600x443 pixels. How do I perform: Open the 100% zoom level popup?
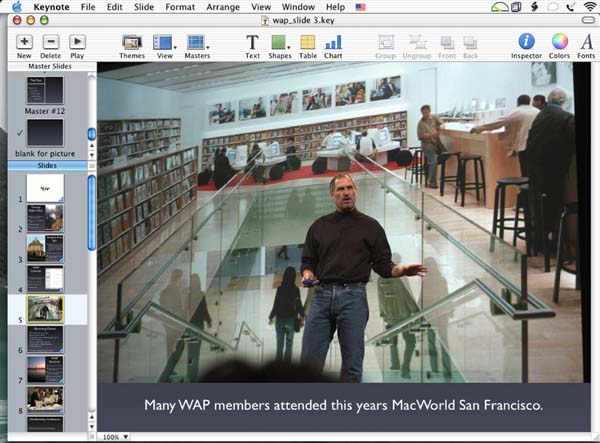click(112, 437)
